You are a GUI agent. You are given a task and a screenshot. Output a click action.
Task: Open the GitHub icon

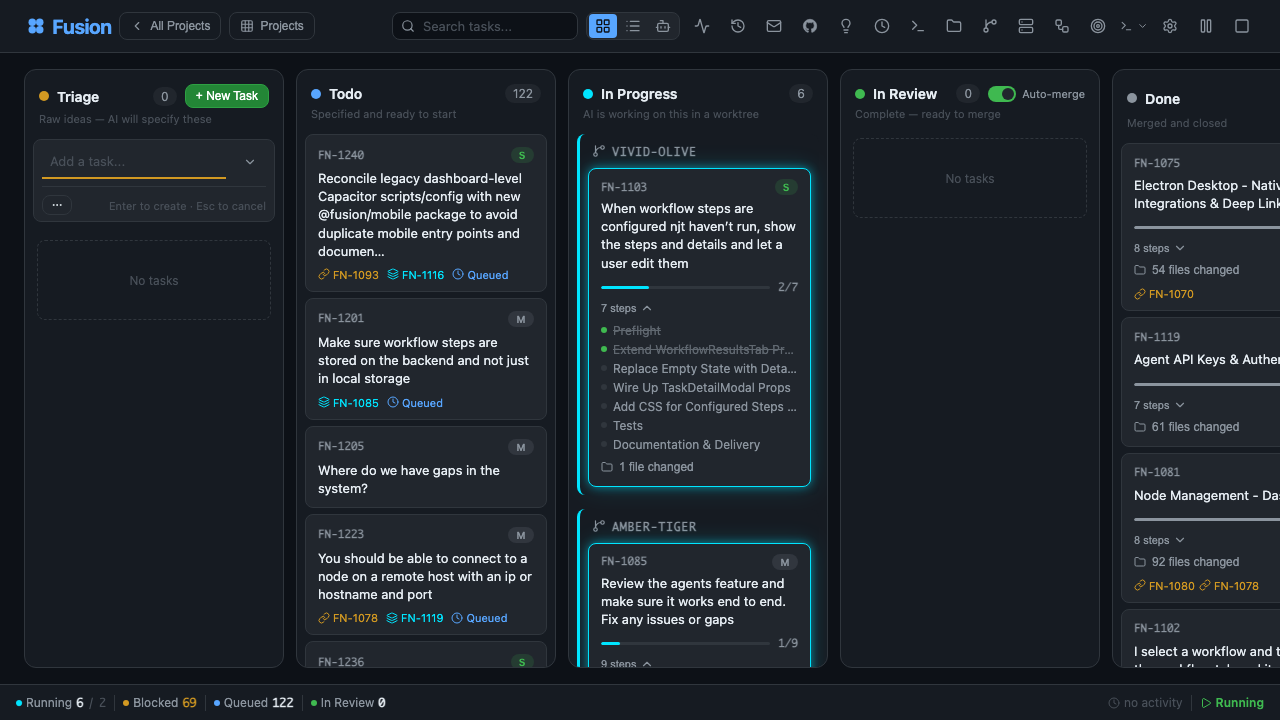[x=810, y=26]
